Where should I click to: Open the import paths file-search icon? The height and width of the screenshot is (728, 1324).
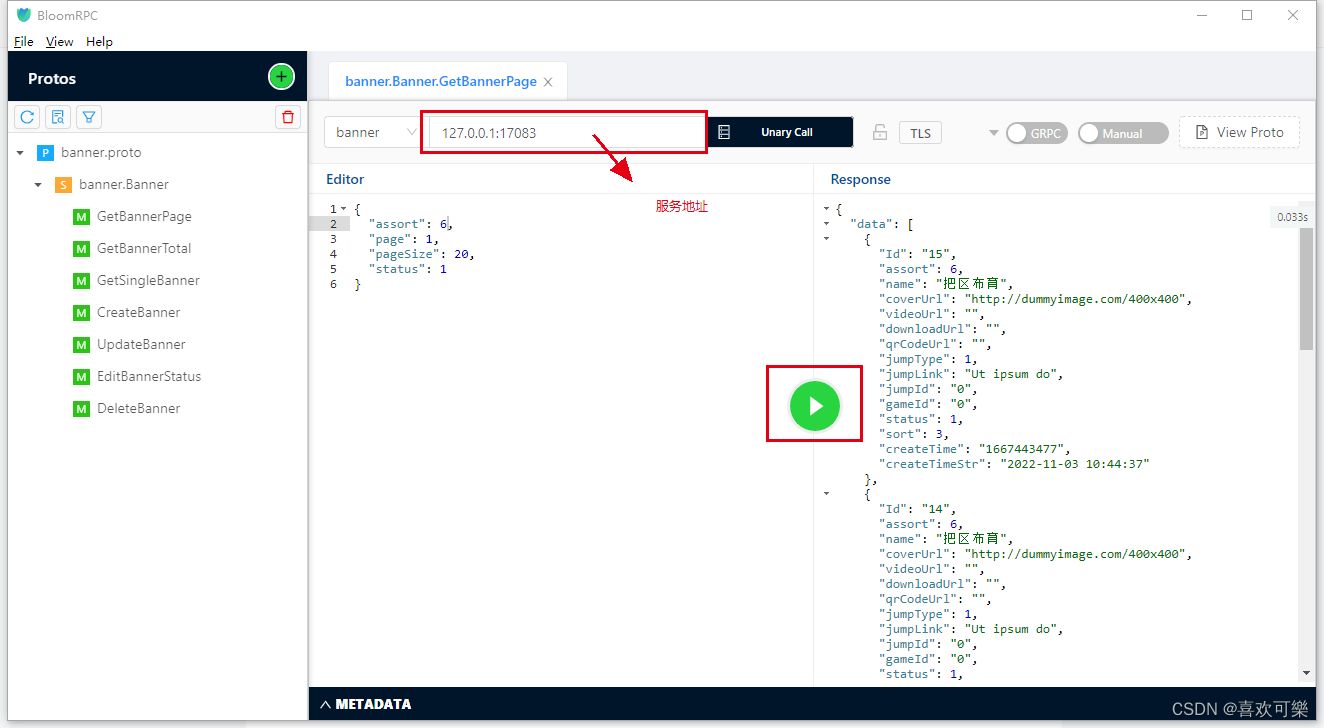pyautogui.click(x=58, y=117)
